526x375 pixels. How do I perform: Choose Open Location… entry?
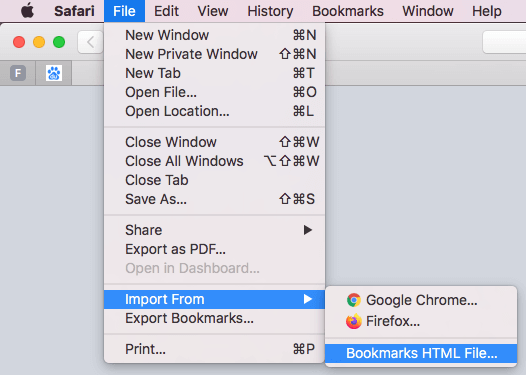[x=214, y=111]
